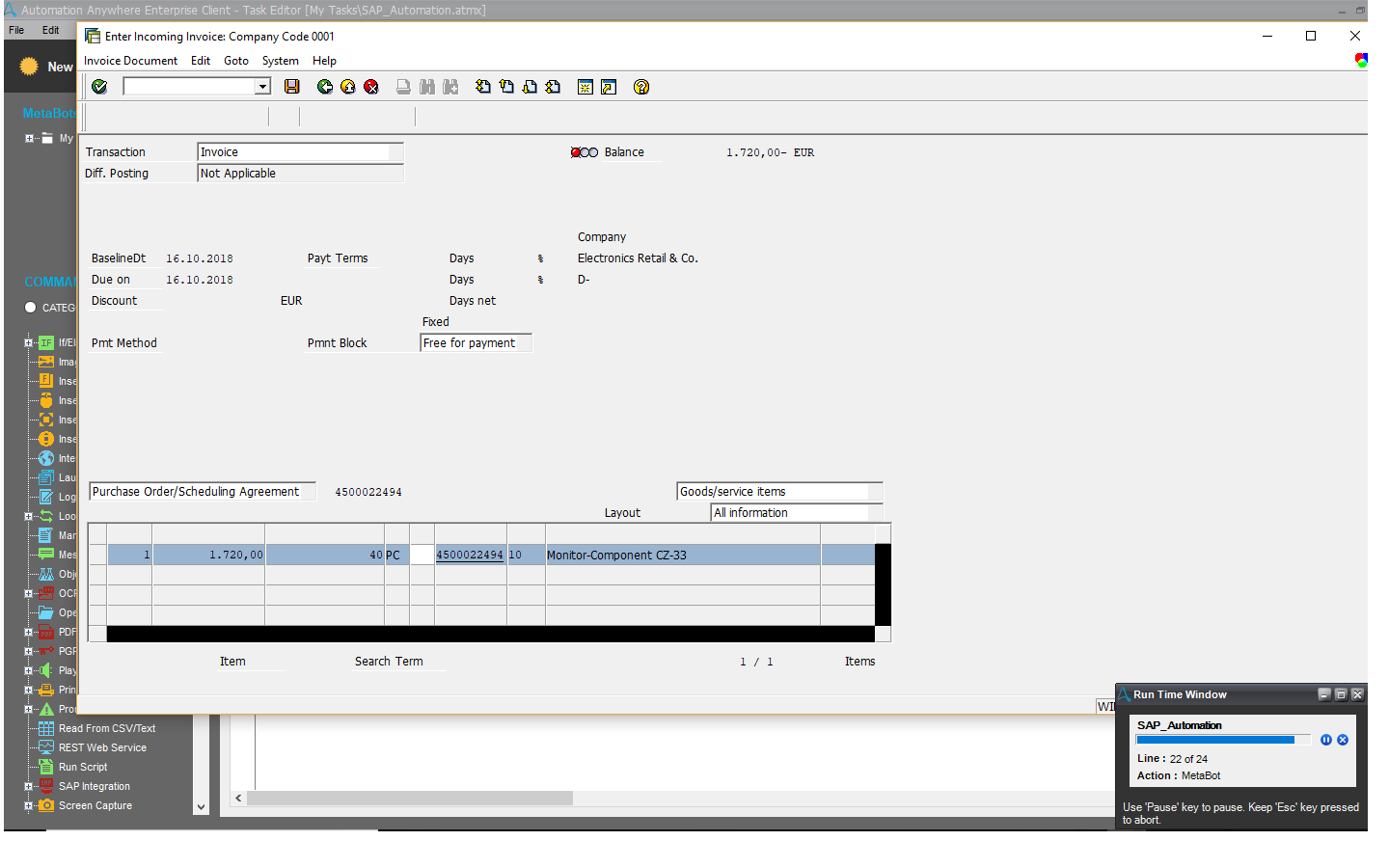Open the command field dropdown arrow

pos(262,87)
